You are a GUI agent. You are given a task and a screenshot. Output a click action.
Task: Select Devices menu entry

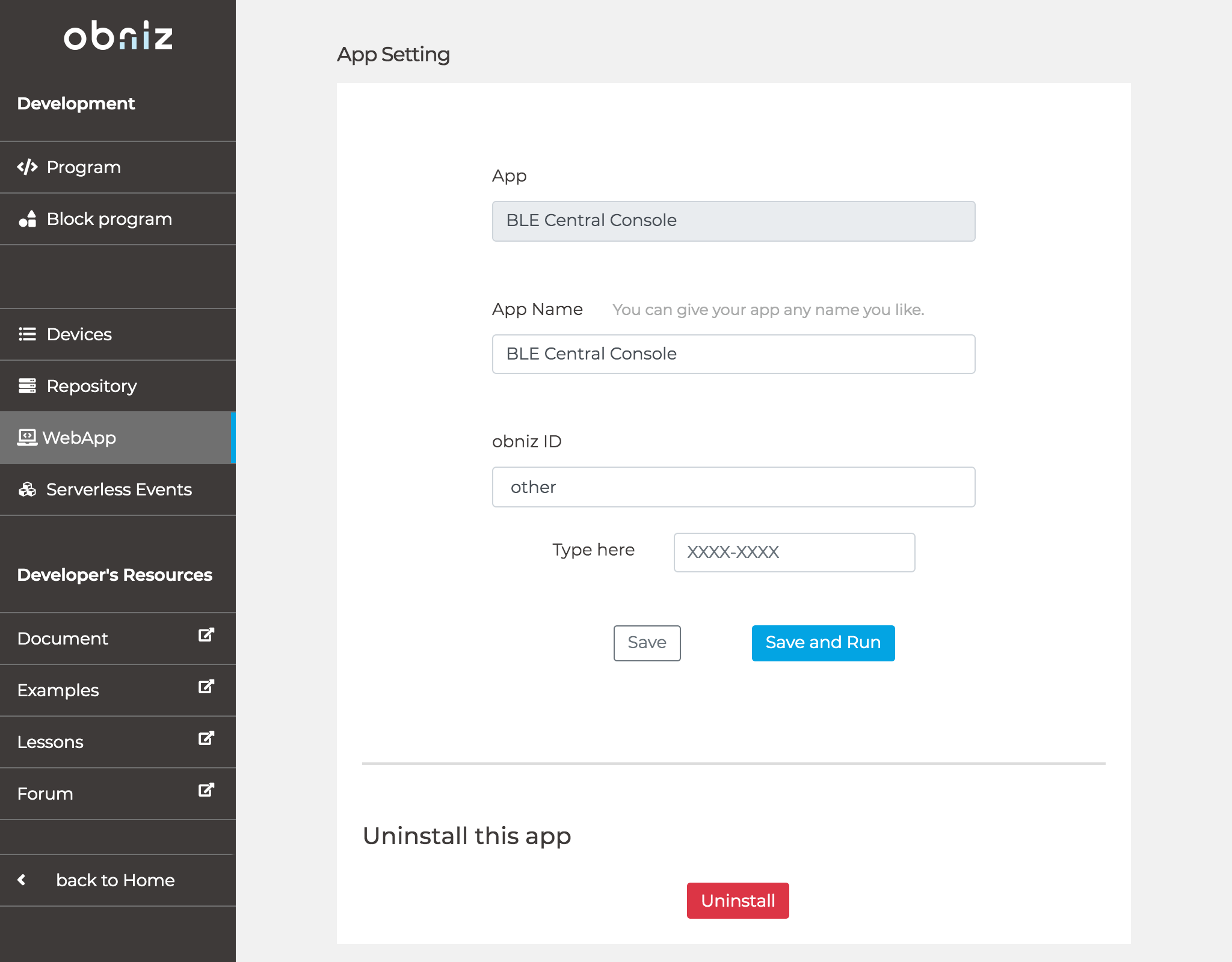tap(79, 334)
